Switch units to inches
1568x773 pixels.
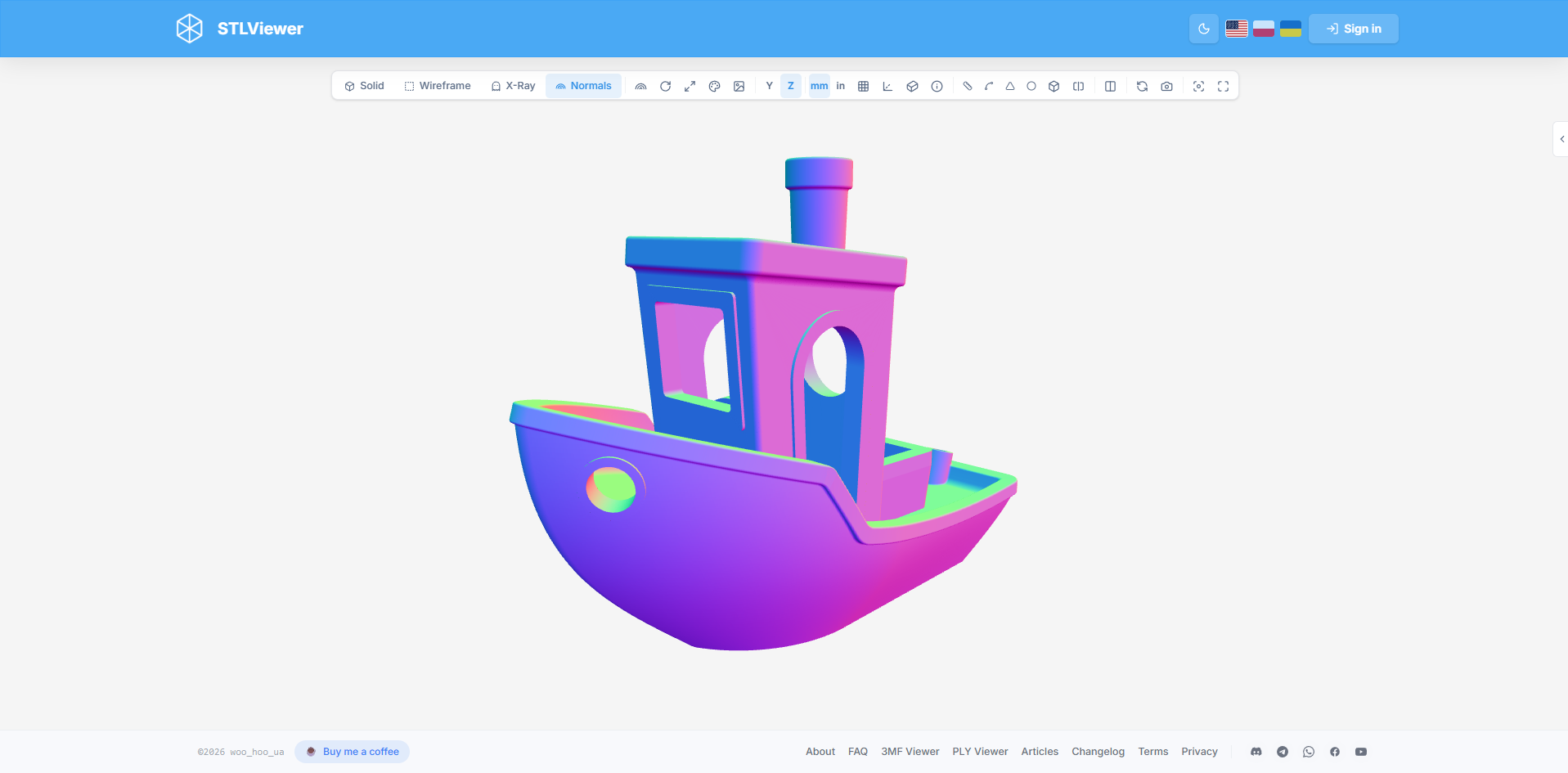click(840, 86)
